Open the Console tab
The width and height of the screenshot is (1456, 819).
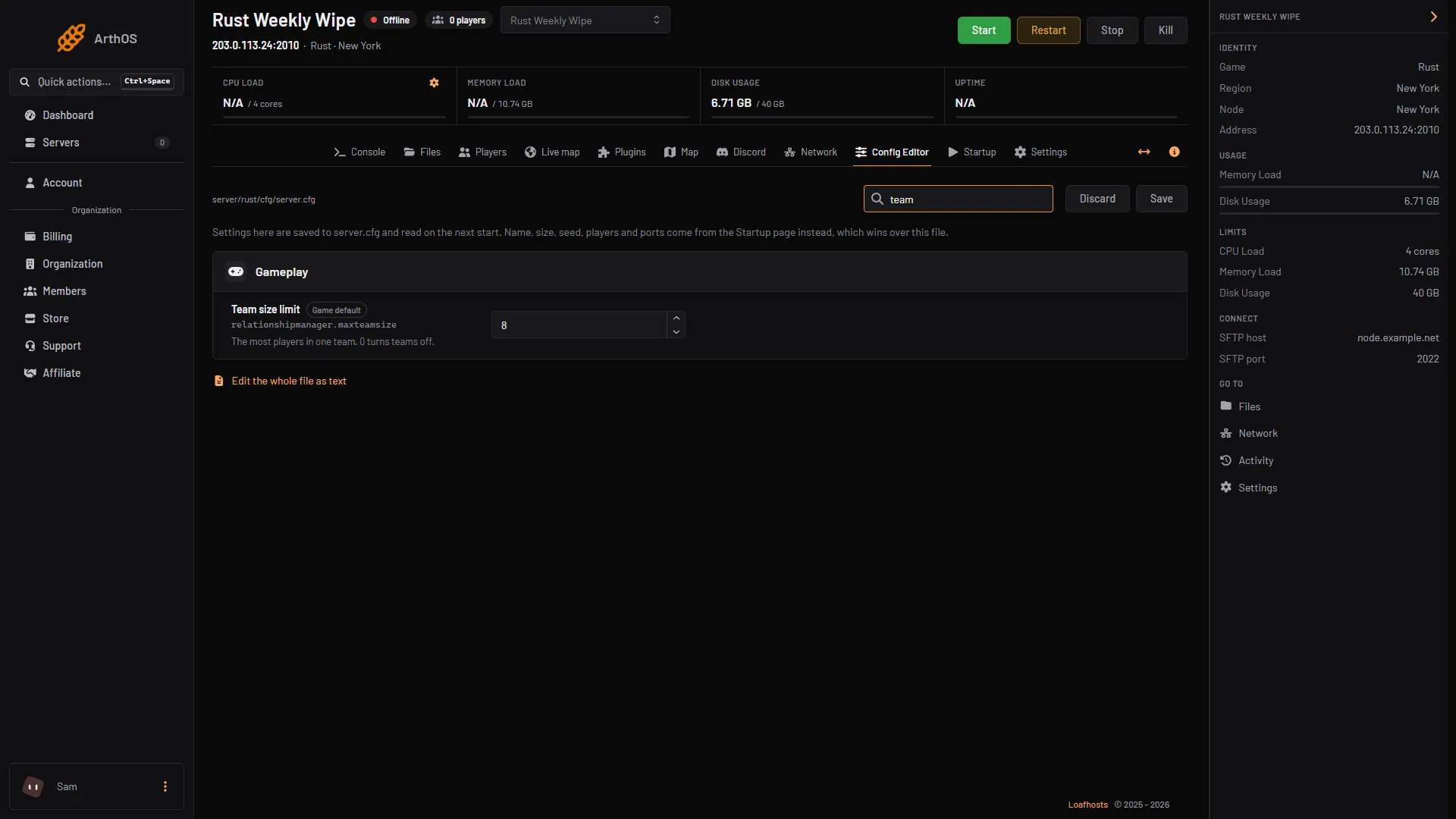click(359, 152)
